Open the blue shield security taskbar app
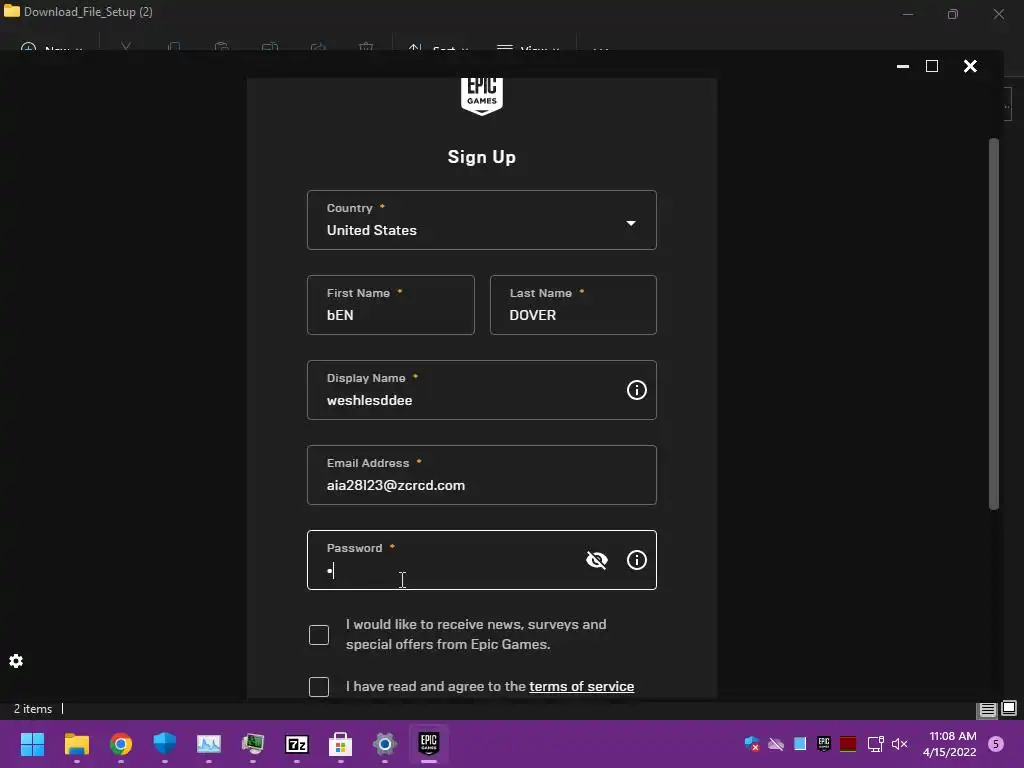Image resolution: width=1024 pixels, height=768 pixels. point(165,744)
